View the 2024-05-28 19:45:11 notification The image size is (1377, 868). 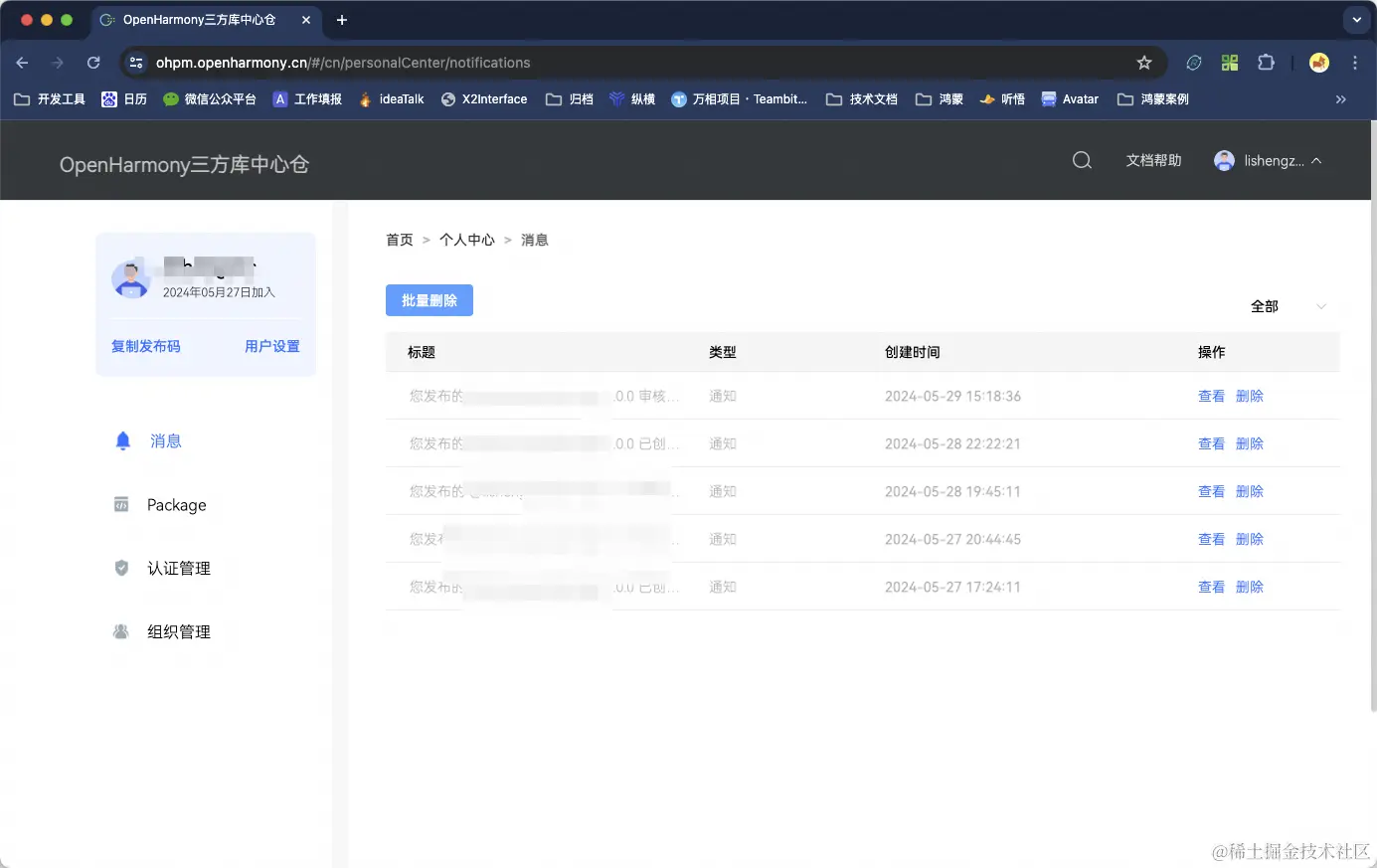1211,491
